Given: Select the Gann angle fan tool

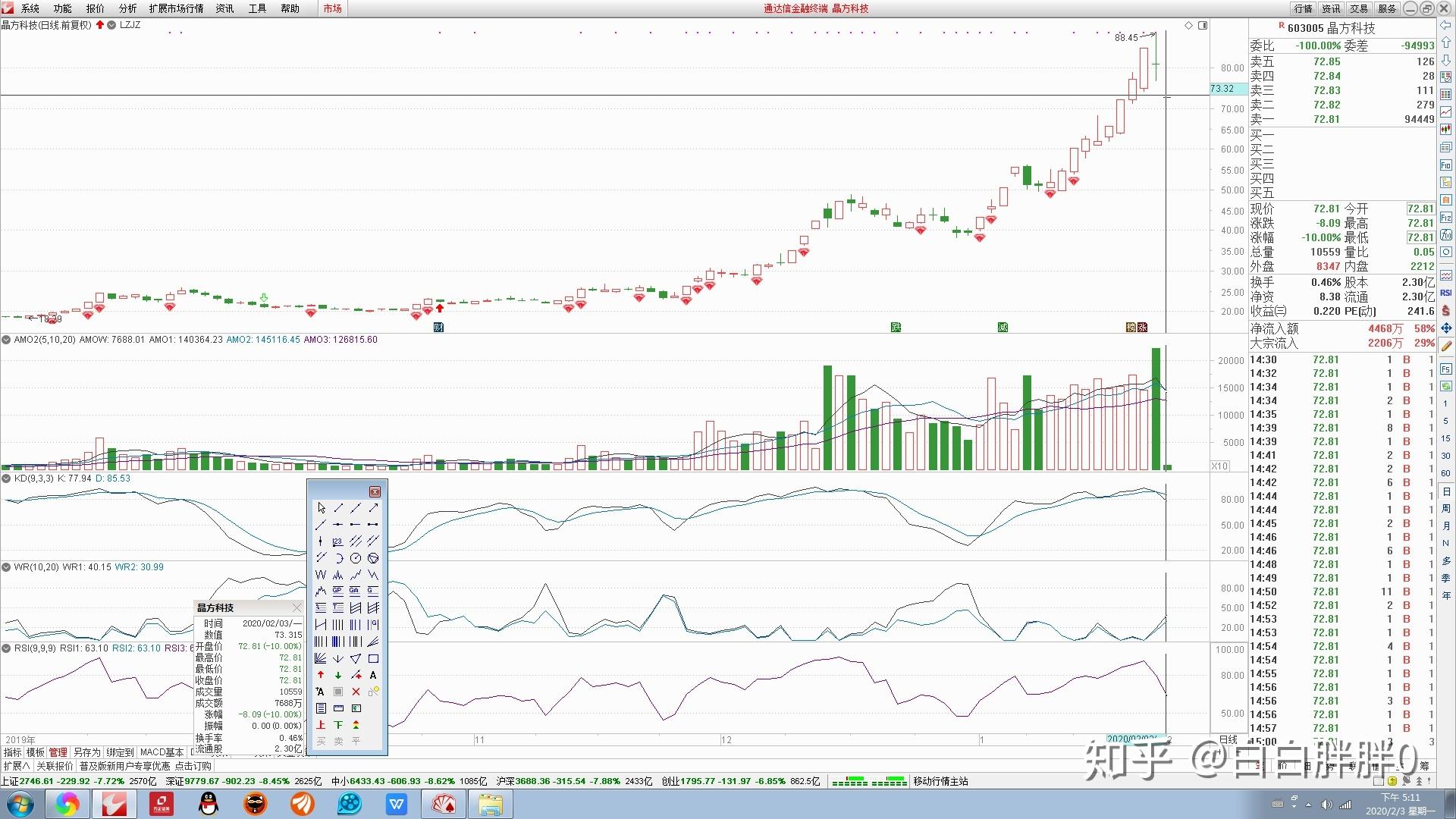Looking at the screenshot, I should (x=321, y=658).
